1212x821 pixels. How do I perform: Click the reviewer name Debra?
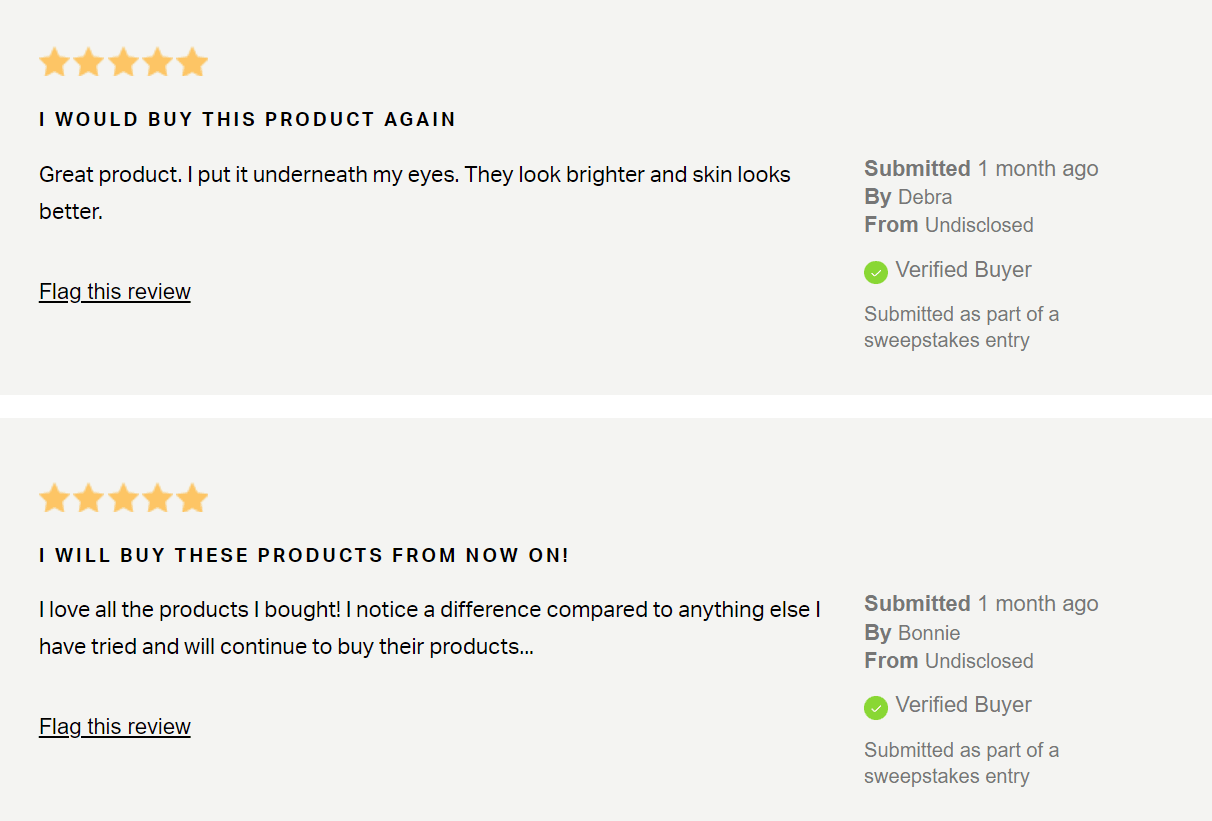point(925,197)
